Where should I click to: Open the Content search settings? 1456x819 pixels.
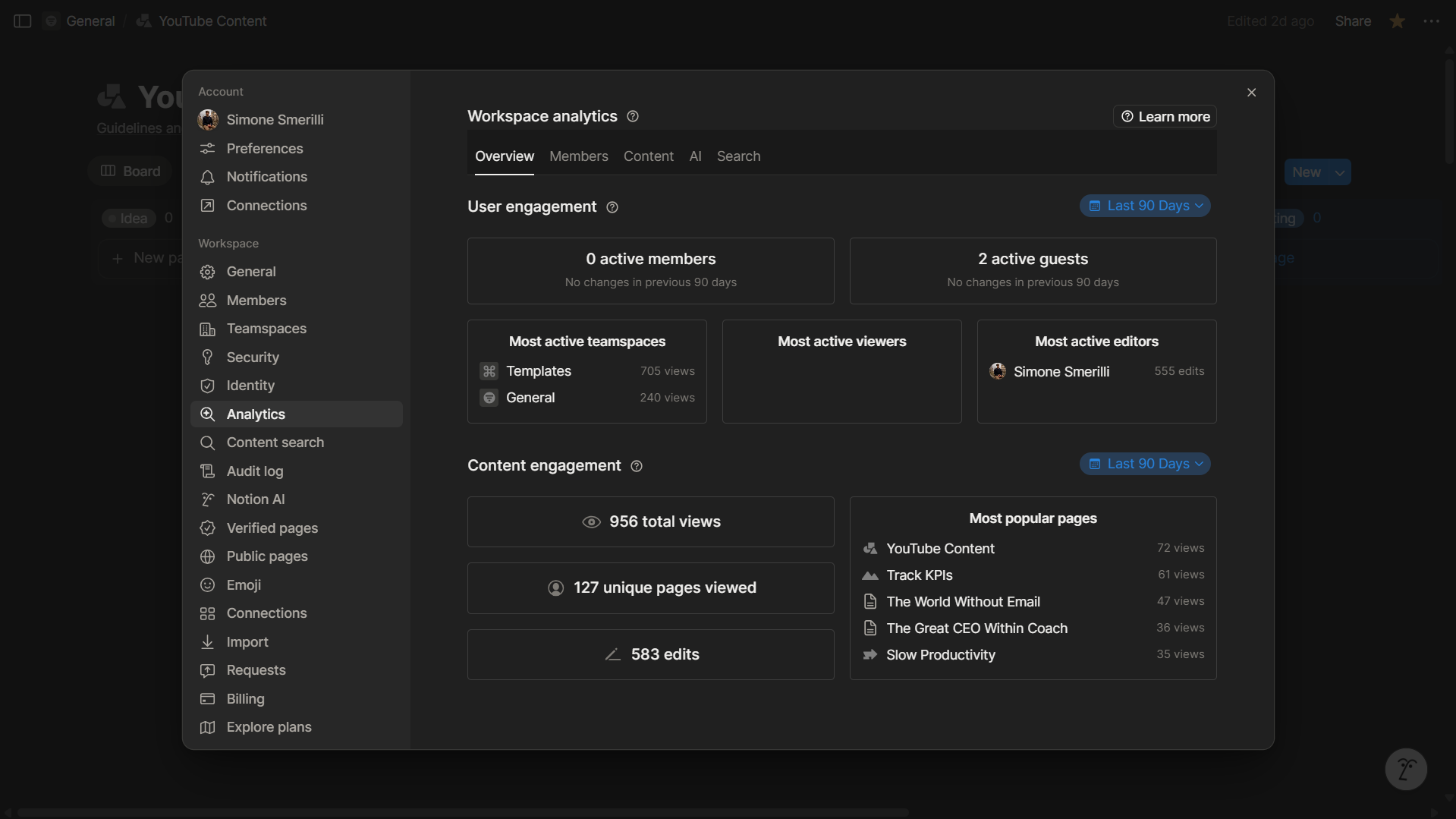pos(274,442)
